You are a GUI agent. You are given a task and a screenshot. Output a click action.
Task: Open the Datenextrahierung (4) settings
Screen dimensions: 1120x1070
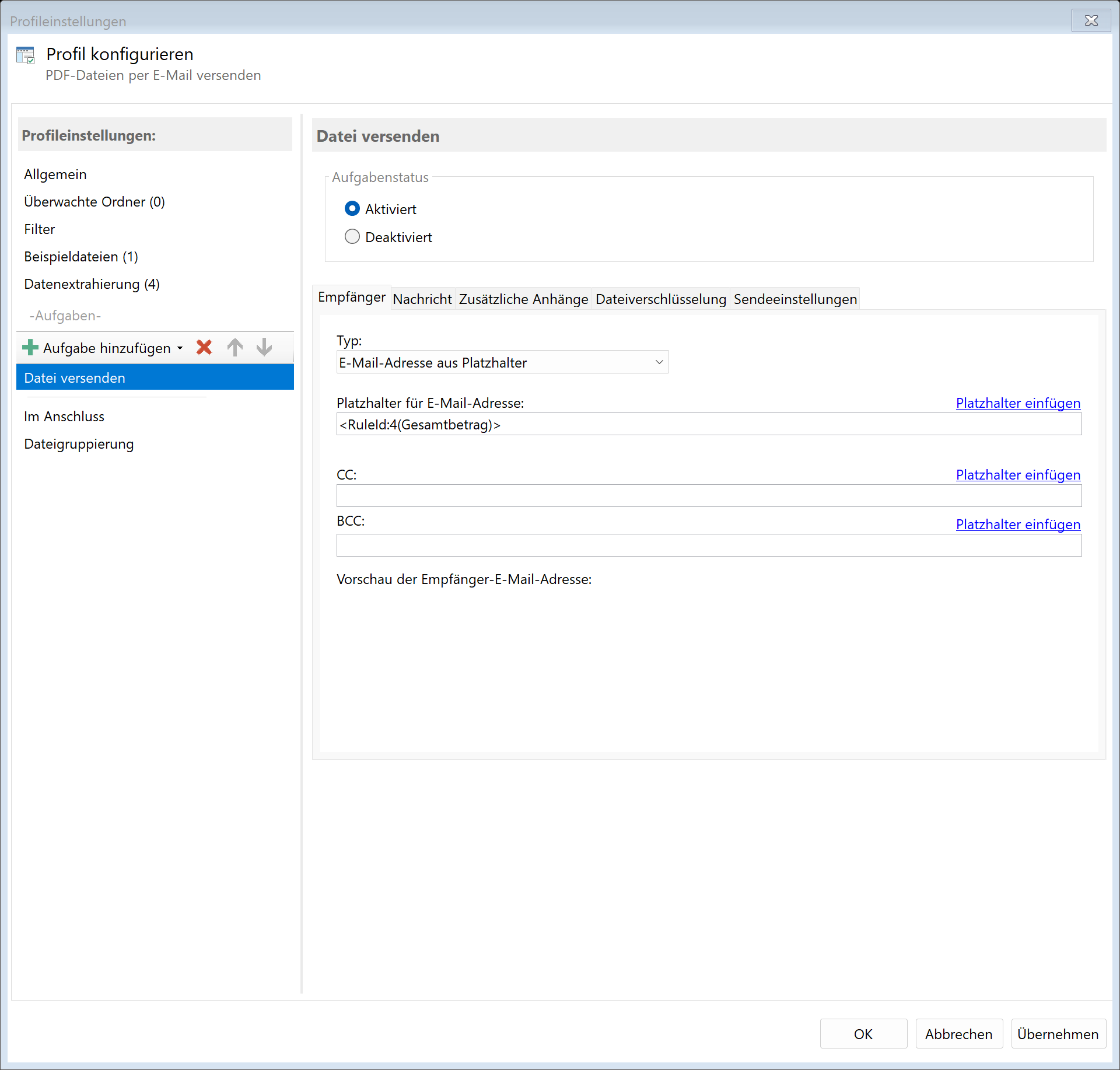92,284
